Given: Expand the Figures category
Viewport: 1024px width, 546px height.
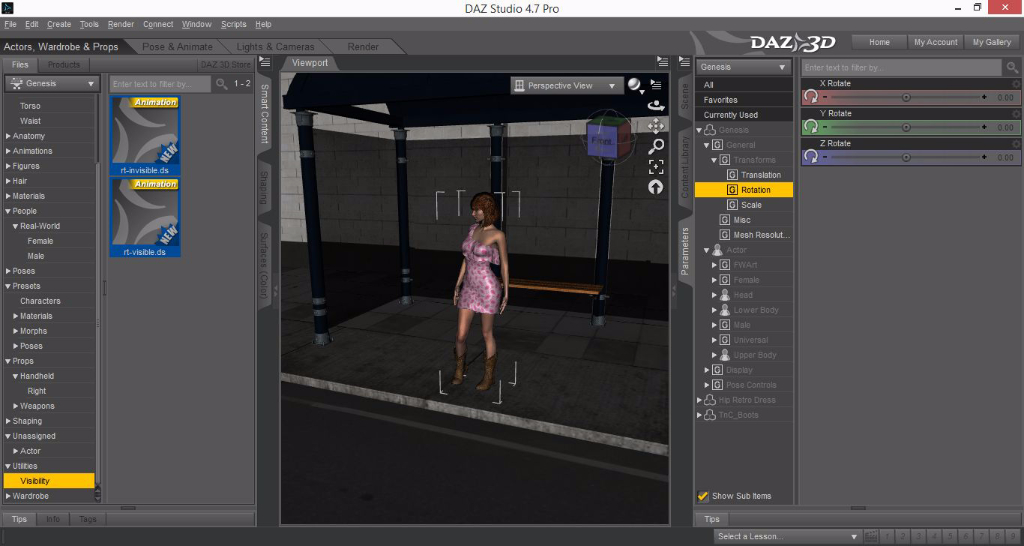Looking at the screenshot, I should (8, 166).
